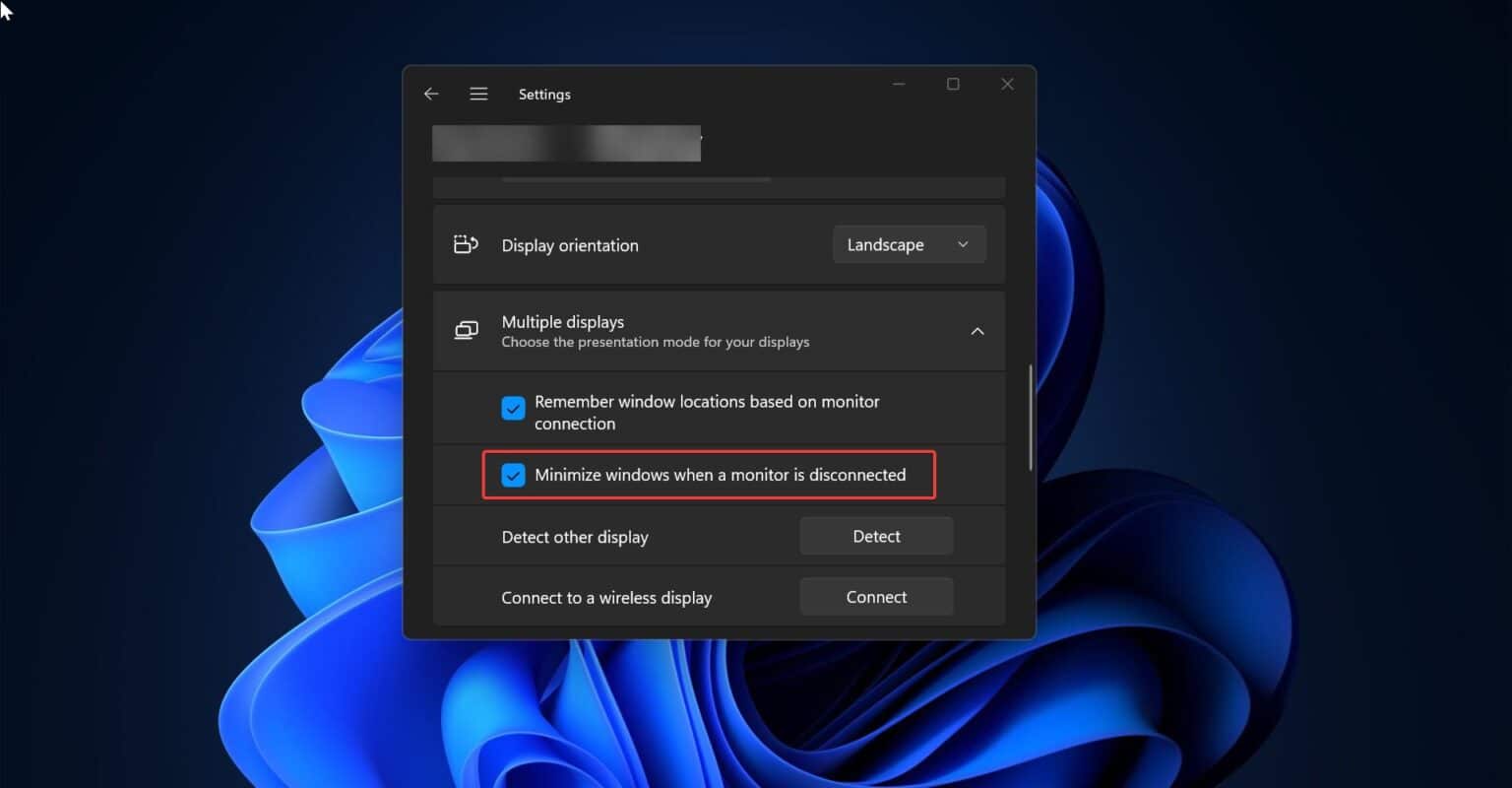This screenshot has width=1512, height=788.
Task: Click the chevron on the Landscape dropdown
Action: (x=962, y=244)
